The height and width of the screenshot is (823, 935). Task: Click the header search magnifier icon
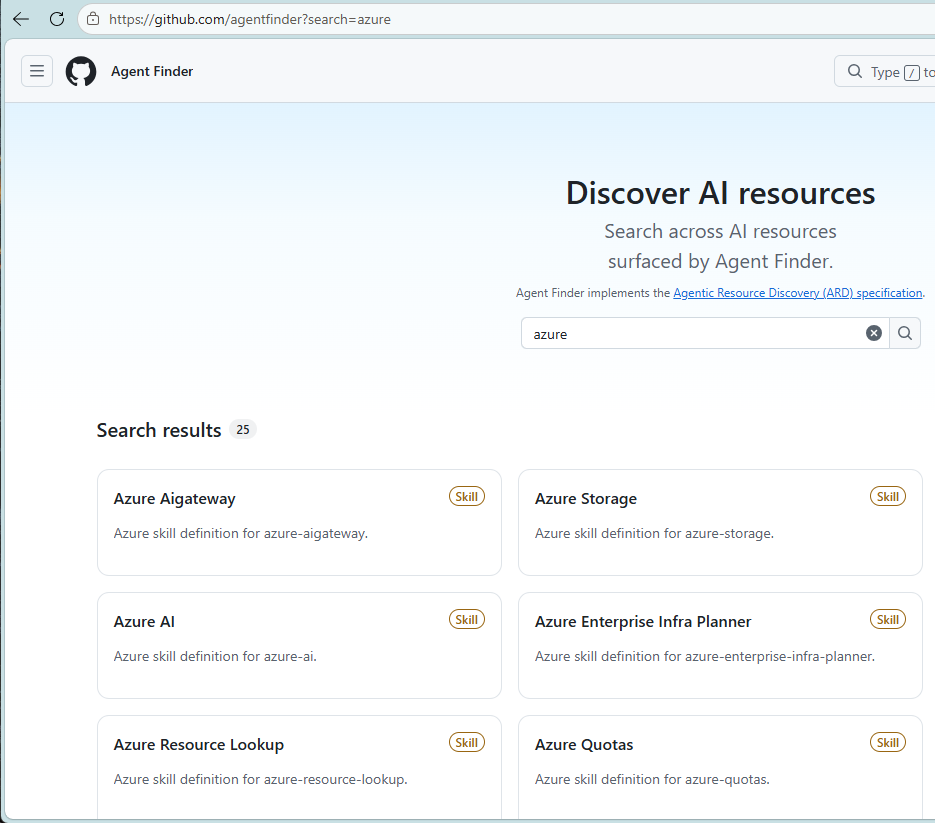(854, 72)
